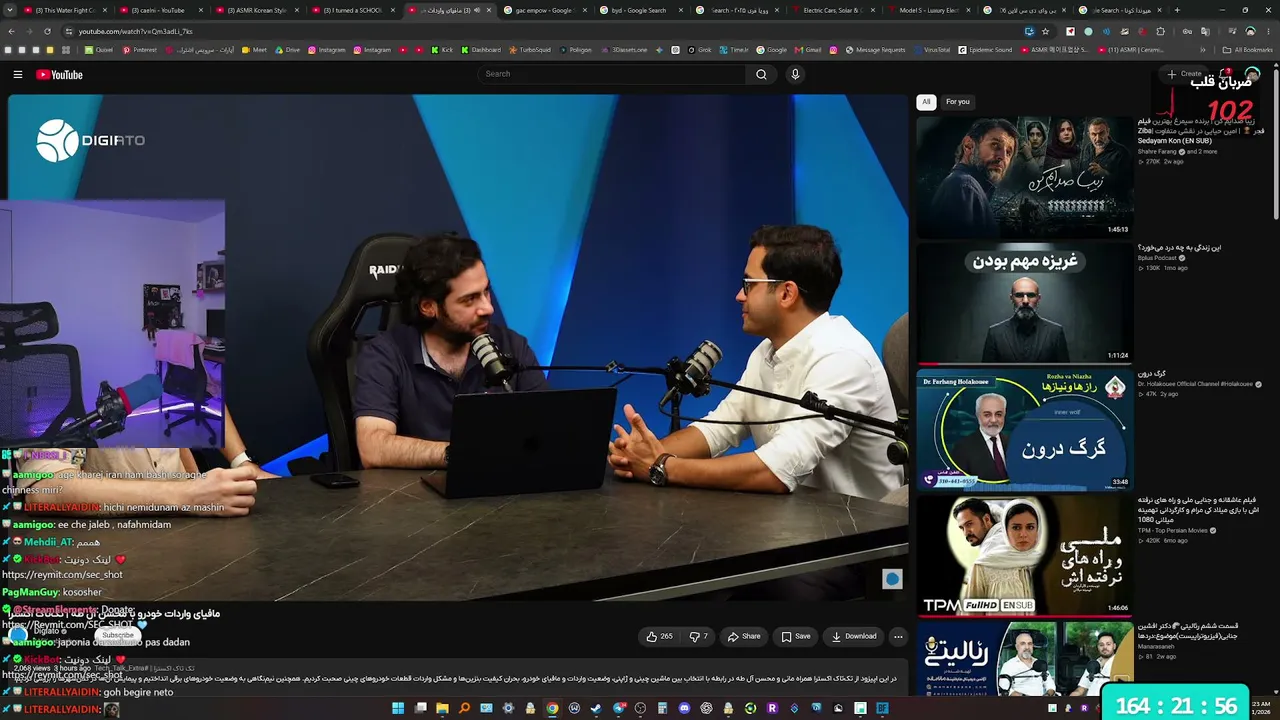
Task: Open Chrome from the taskbar
Action: coord(552,709)
